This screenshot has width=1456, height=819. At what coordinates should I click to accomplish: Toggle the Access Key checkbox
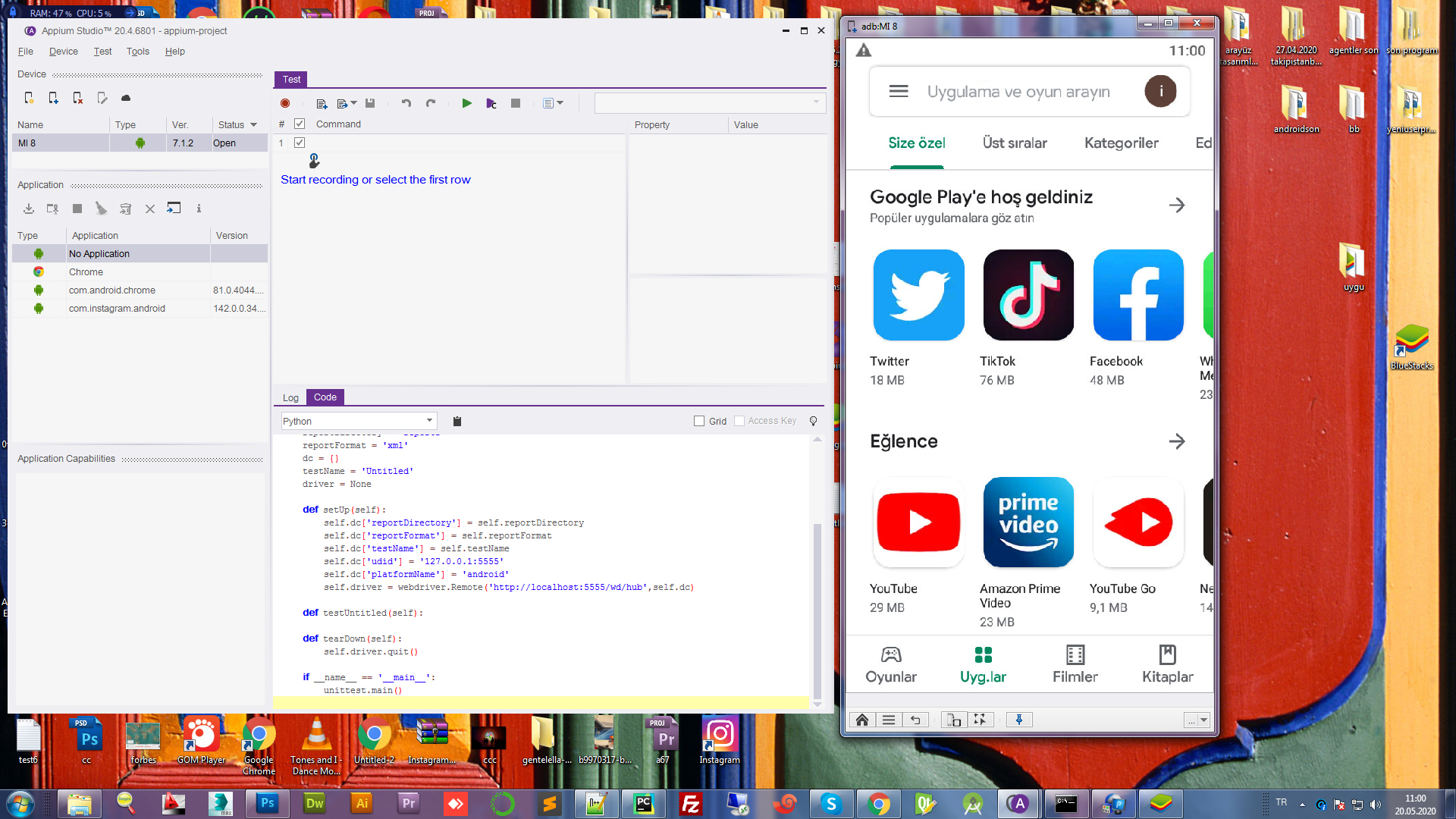(739, 421)
